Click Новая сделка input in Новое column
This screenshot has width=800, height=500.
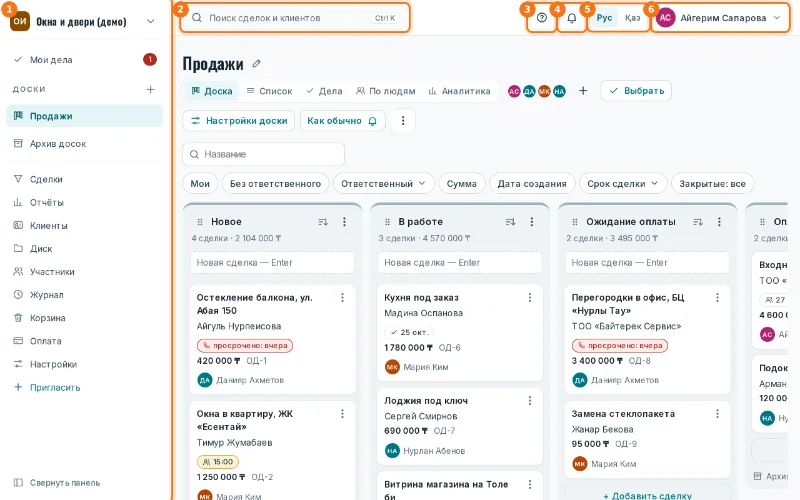tap(272, 263)
